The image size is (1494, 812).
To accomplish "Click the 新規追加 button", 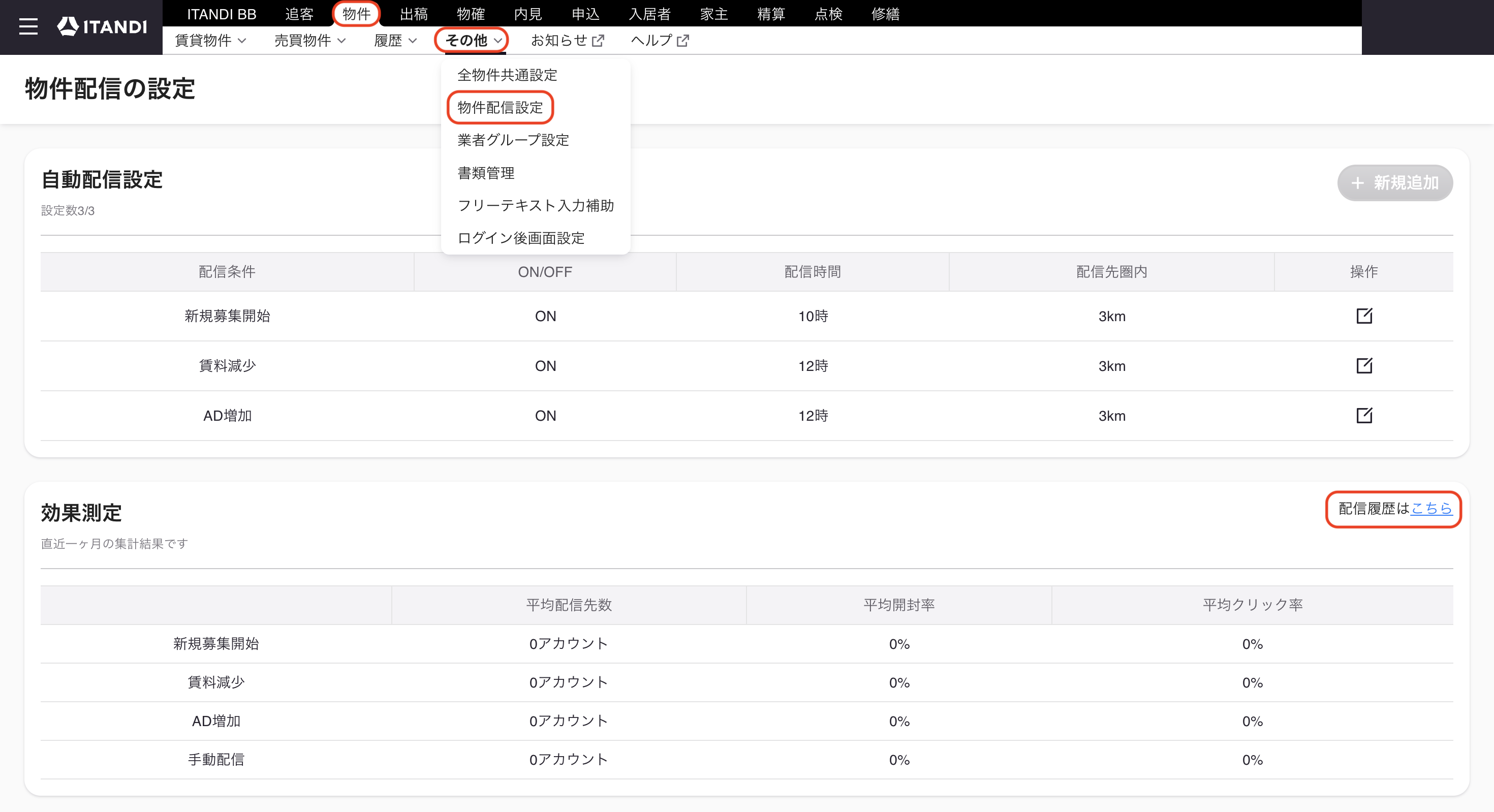I will tap(1395, 183).
